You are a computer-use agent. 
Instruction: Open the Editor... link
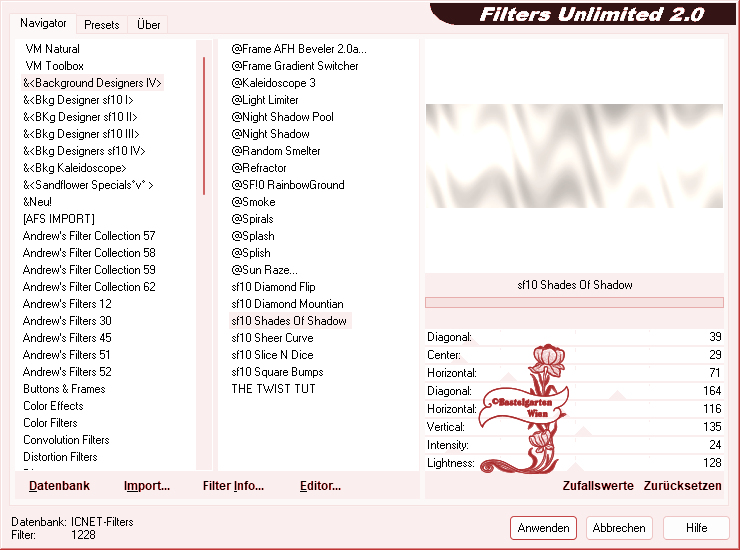[320, 486]
